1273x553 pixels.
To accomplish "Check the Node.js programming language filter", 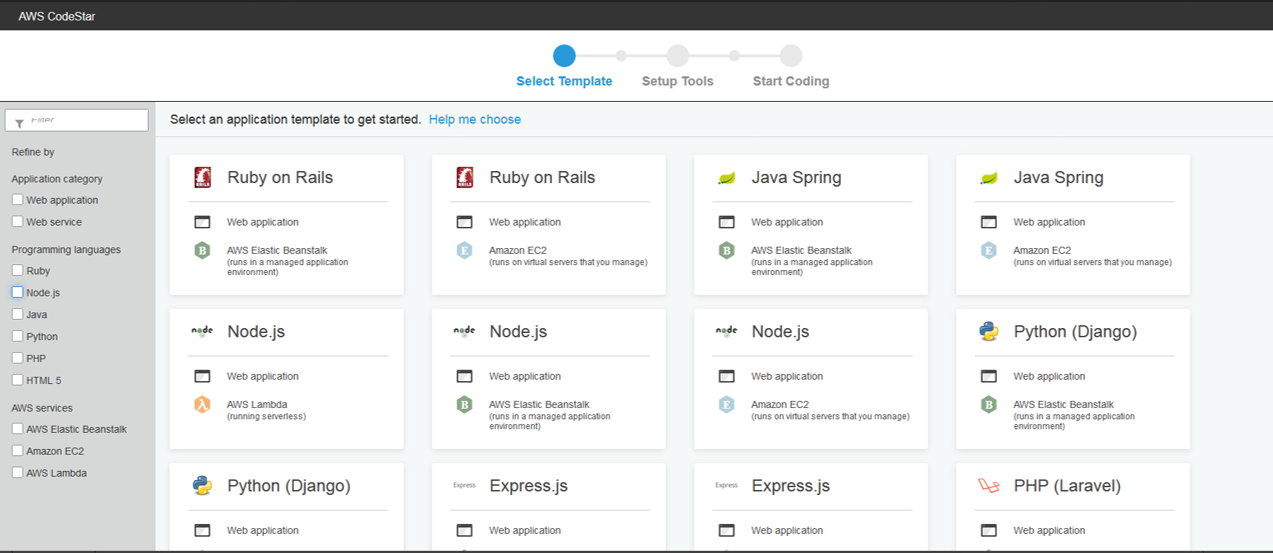I will (17, 293).
